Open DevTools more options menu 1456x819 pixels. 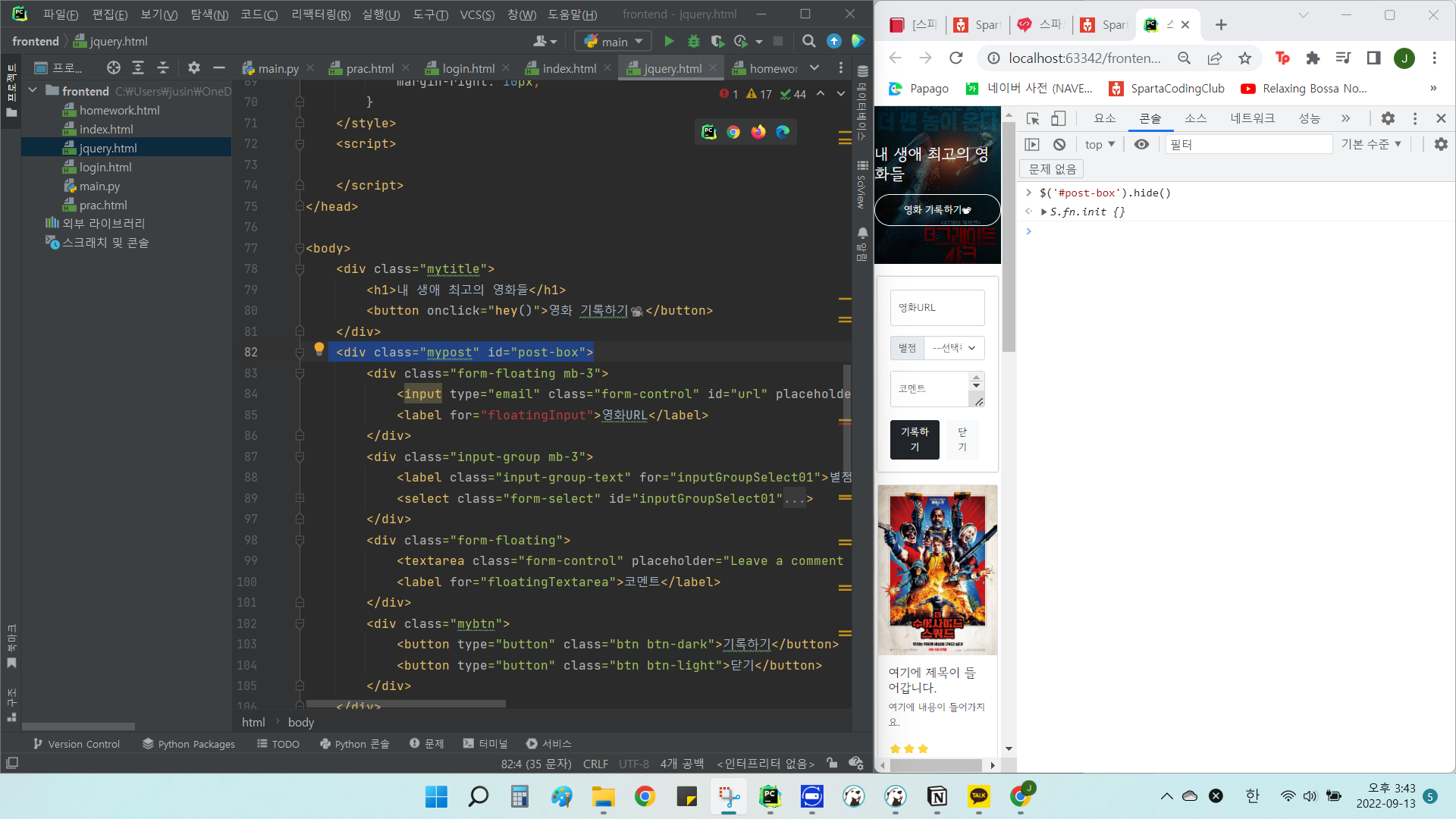coord(1415,118)
